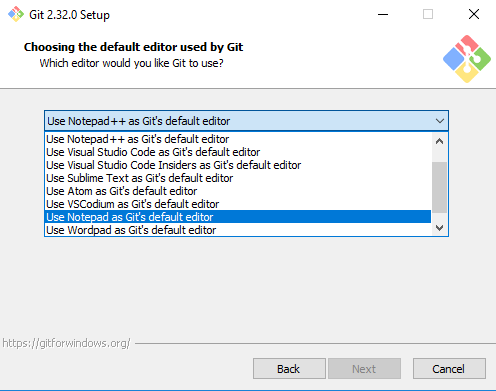
Task: Choose Use Visual Studio Code as default editor
Action: pos(238,152)
